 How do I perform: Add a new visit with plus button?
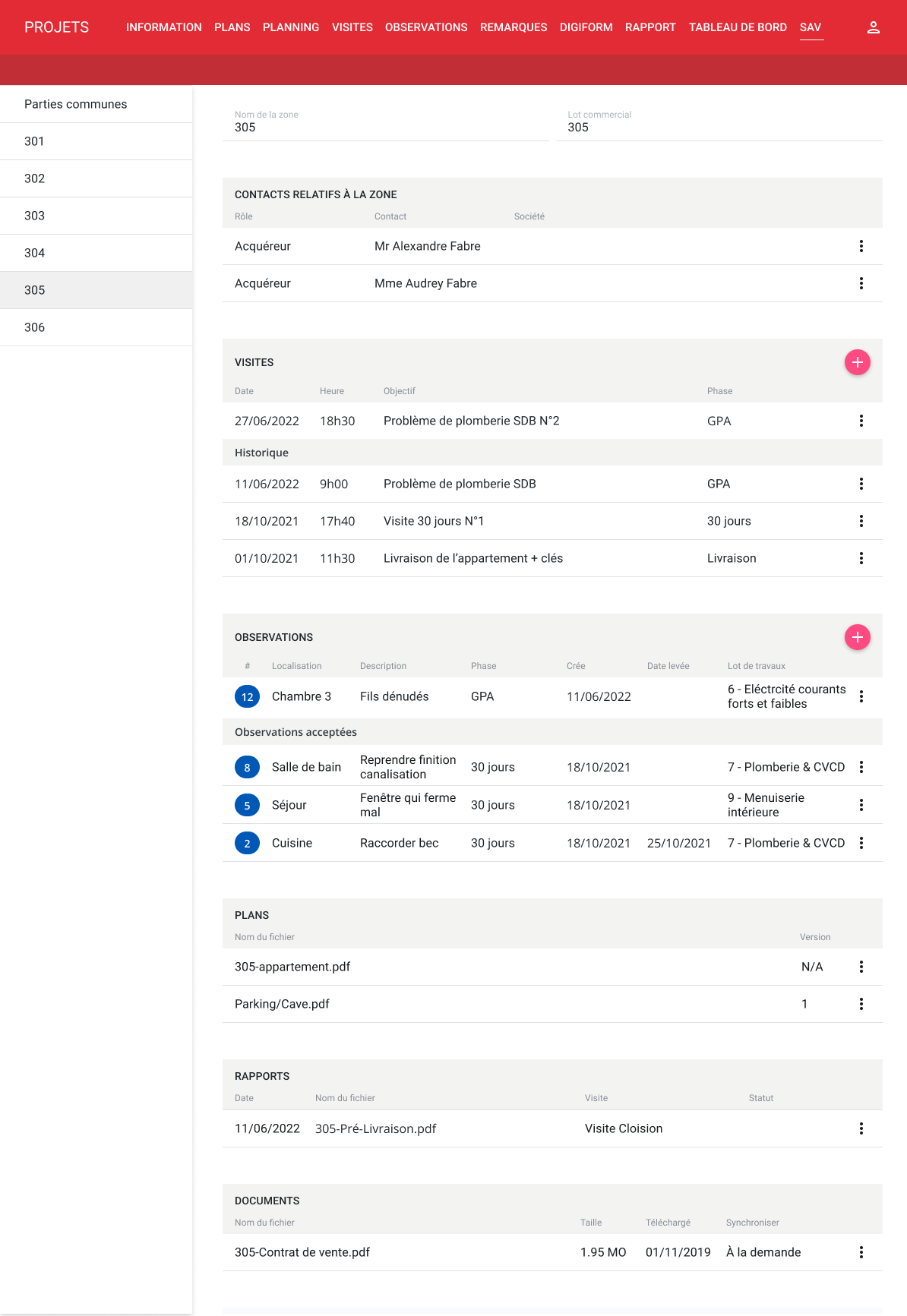[857, 362]
